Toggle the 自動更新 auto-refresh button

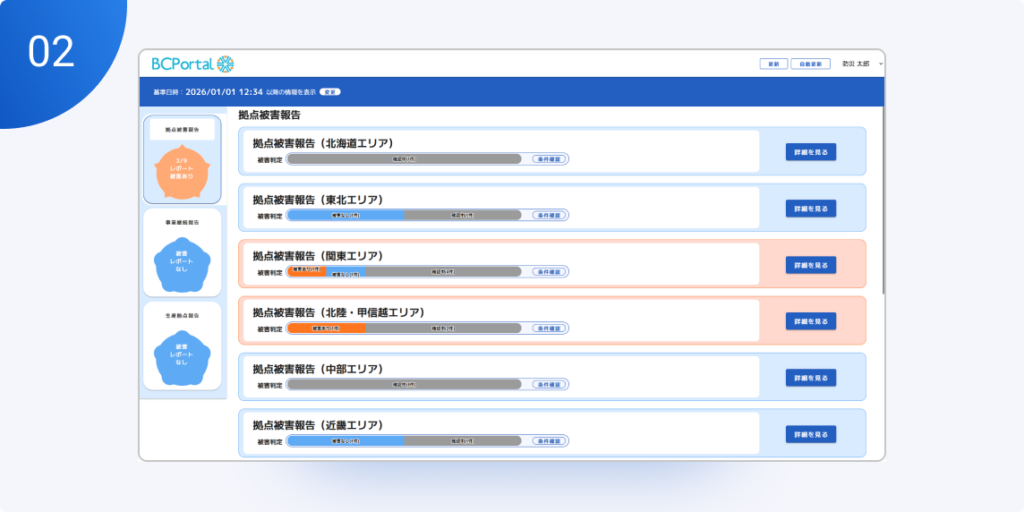click(x=810, y=64)
